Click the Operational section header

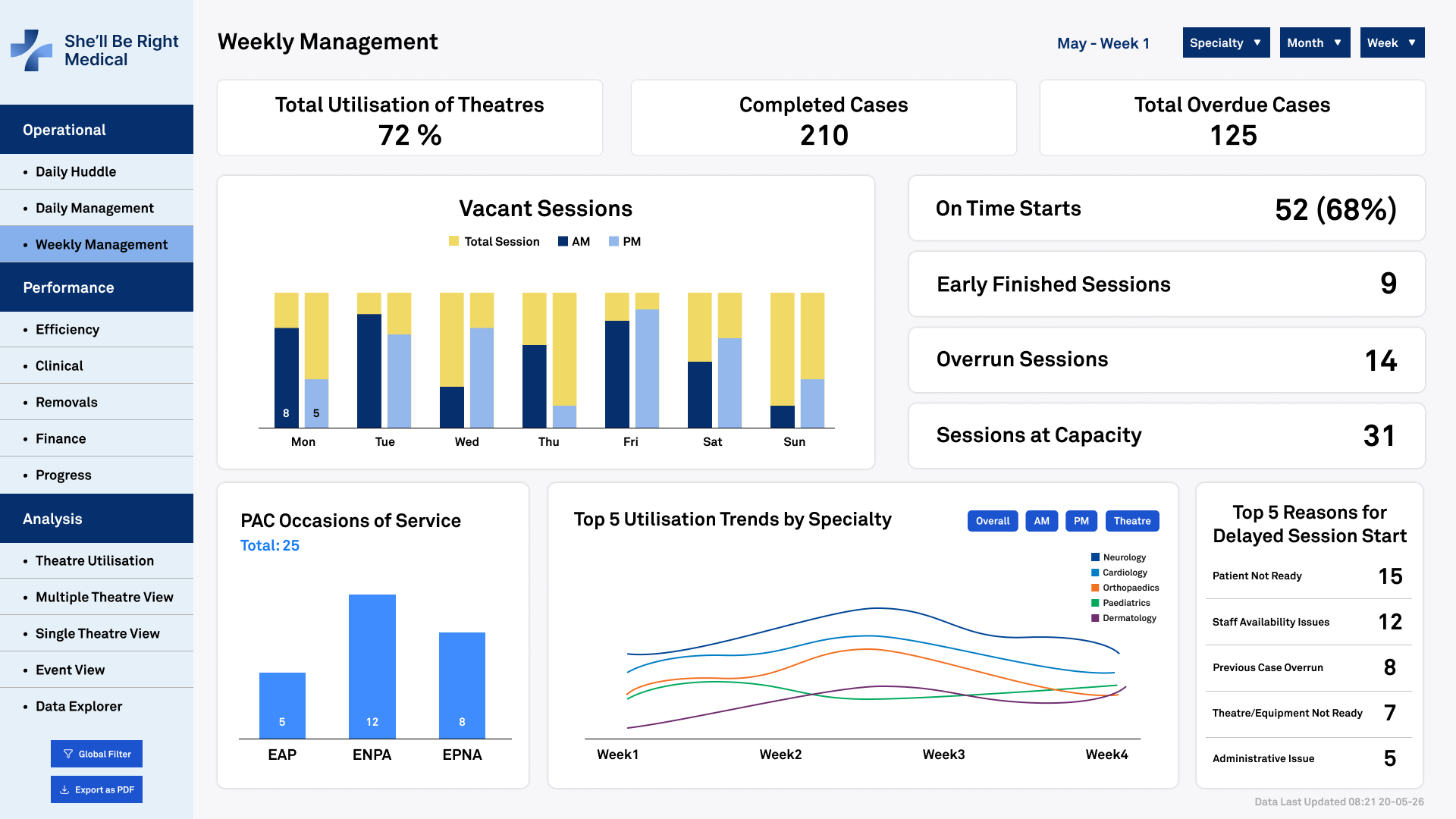pyautogui.click(x=96, y=130)
